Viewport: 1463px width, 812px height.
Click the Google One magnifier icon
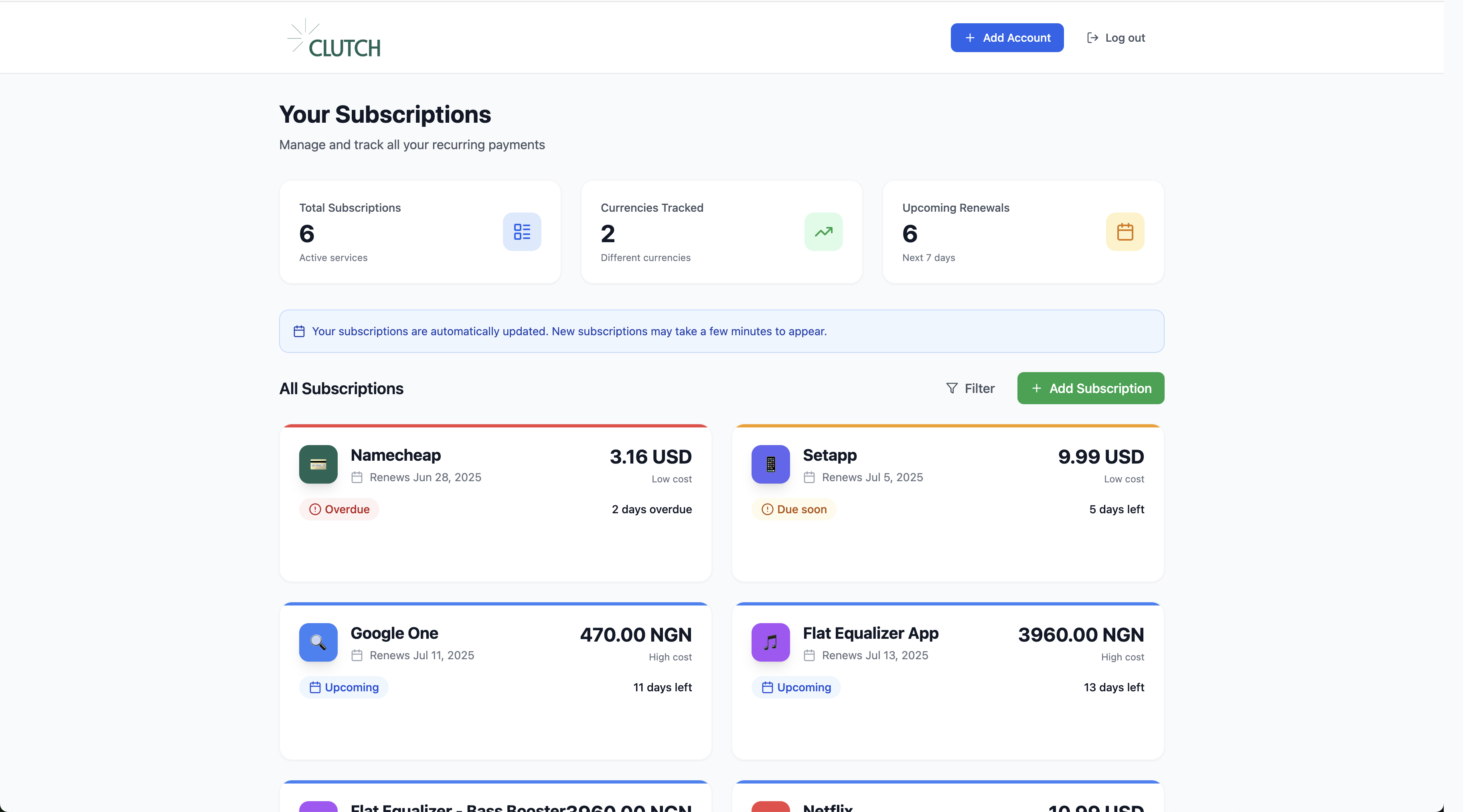tap(318, 642)
